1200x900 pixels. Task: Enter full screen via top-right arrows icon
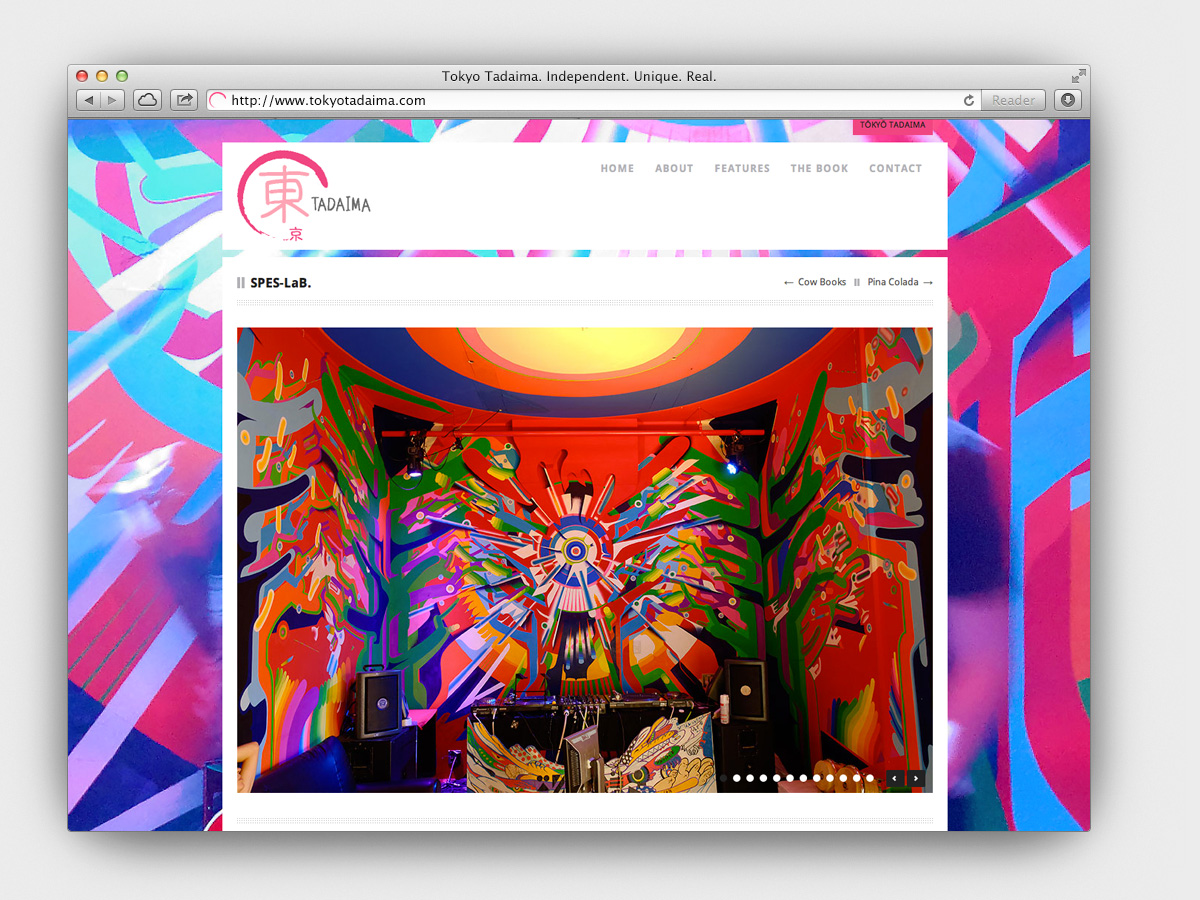tap(1078, 76)
